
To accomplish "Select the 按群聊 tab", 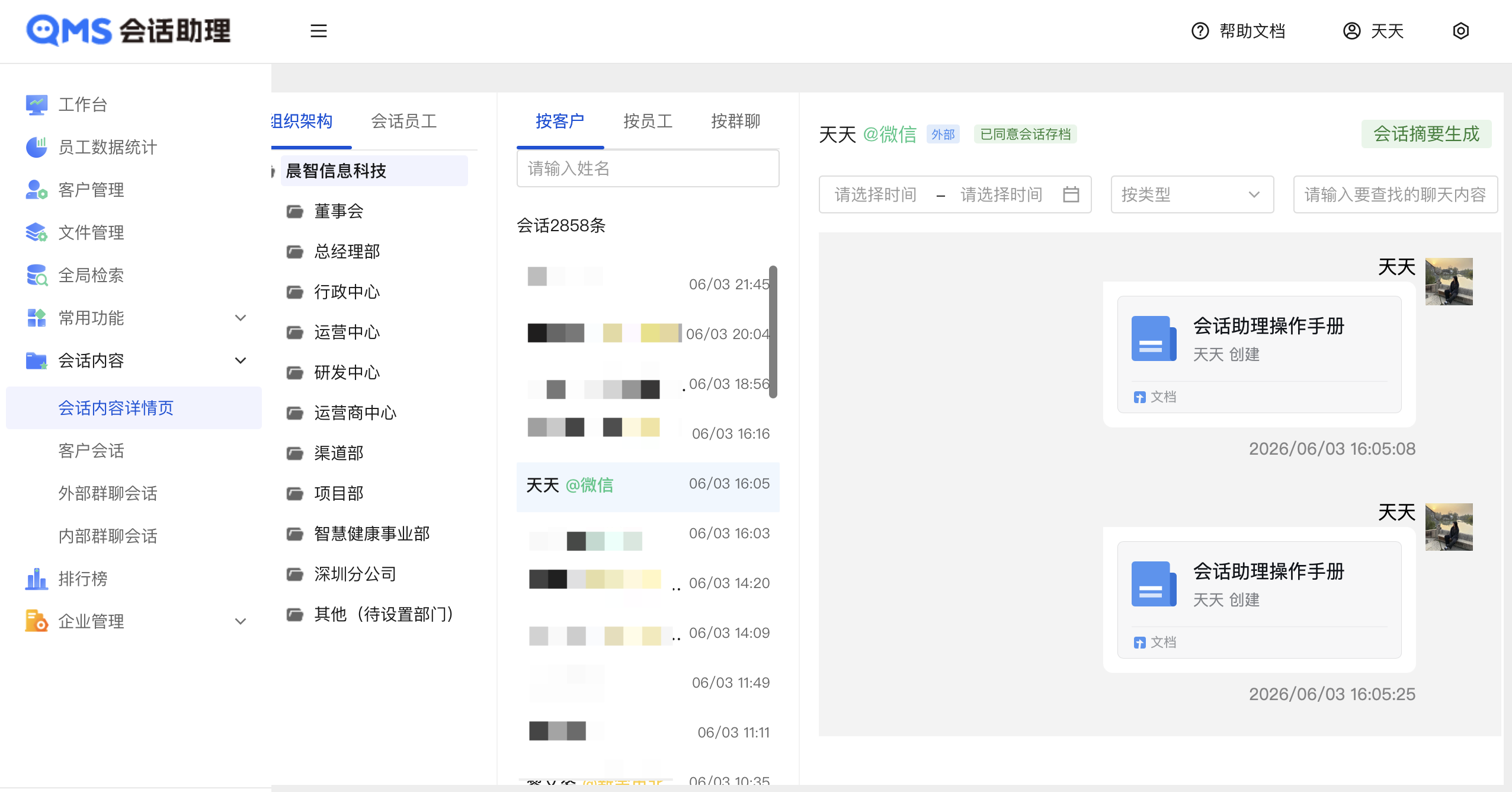I will click(736, 122).
